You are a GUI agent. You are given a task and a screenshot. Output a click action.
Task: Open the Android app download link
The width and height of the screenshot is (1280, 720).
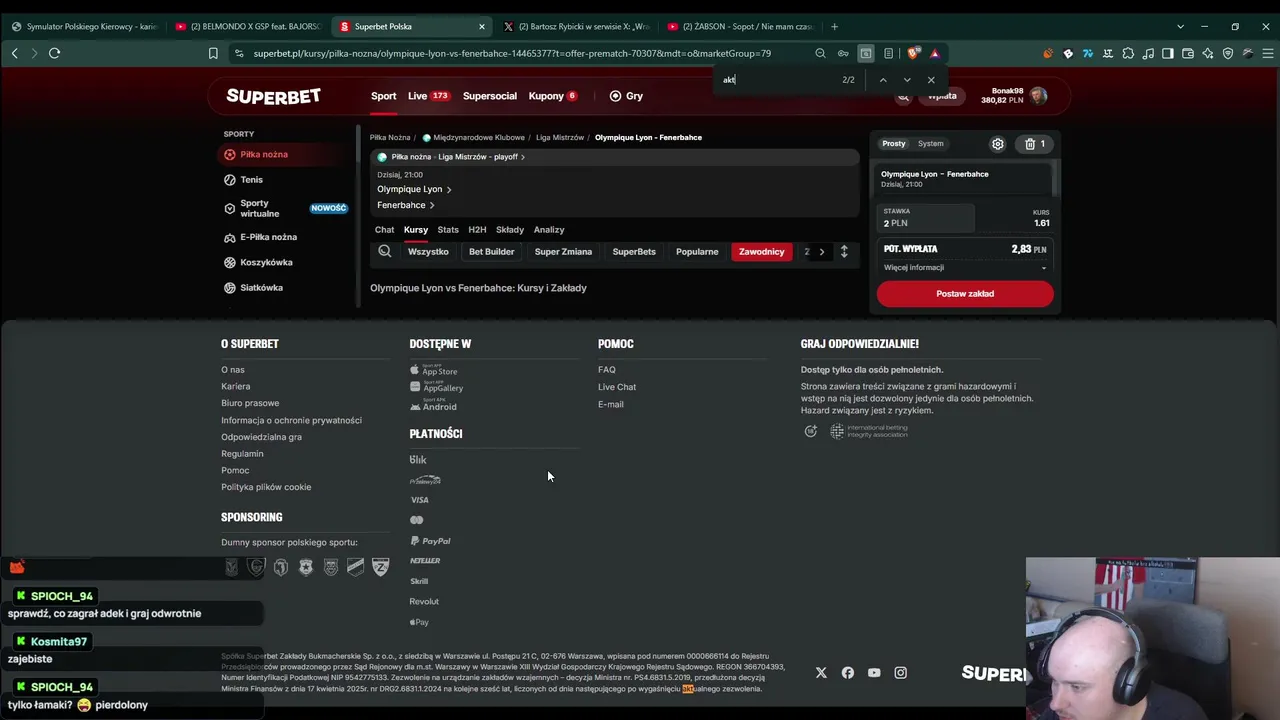tap(433, 406)
